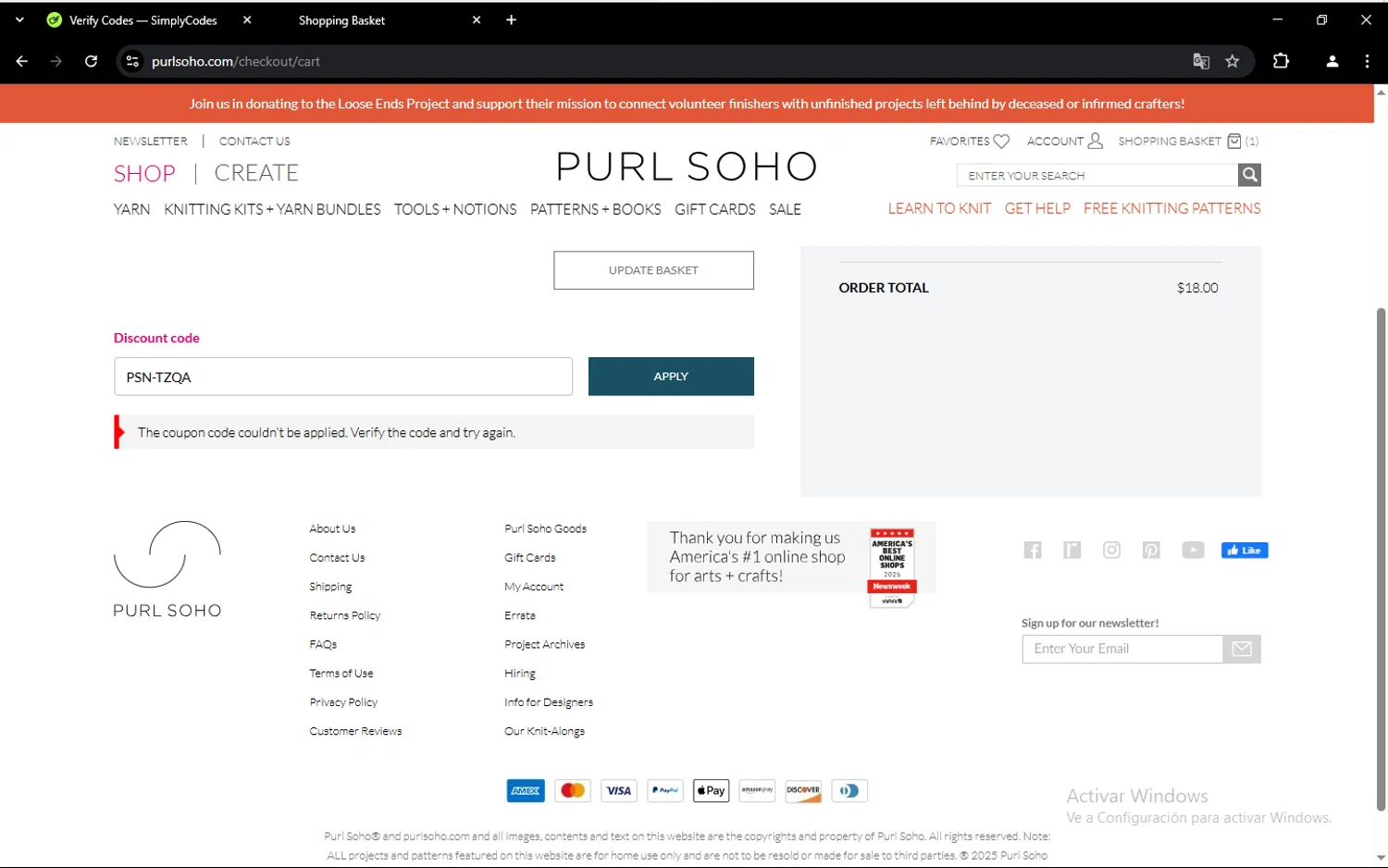Click the browser reload icon
This screenshot has height=868, width=1388.
point(91,61)
